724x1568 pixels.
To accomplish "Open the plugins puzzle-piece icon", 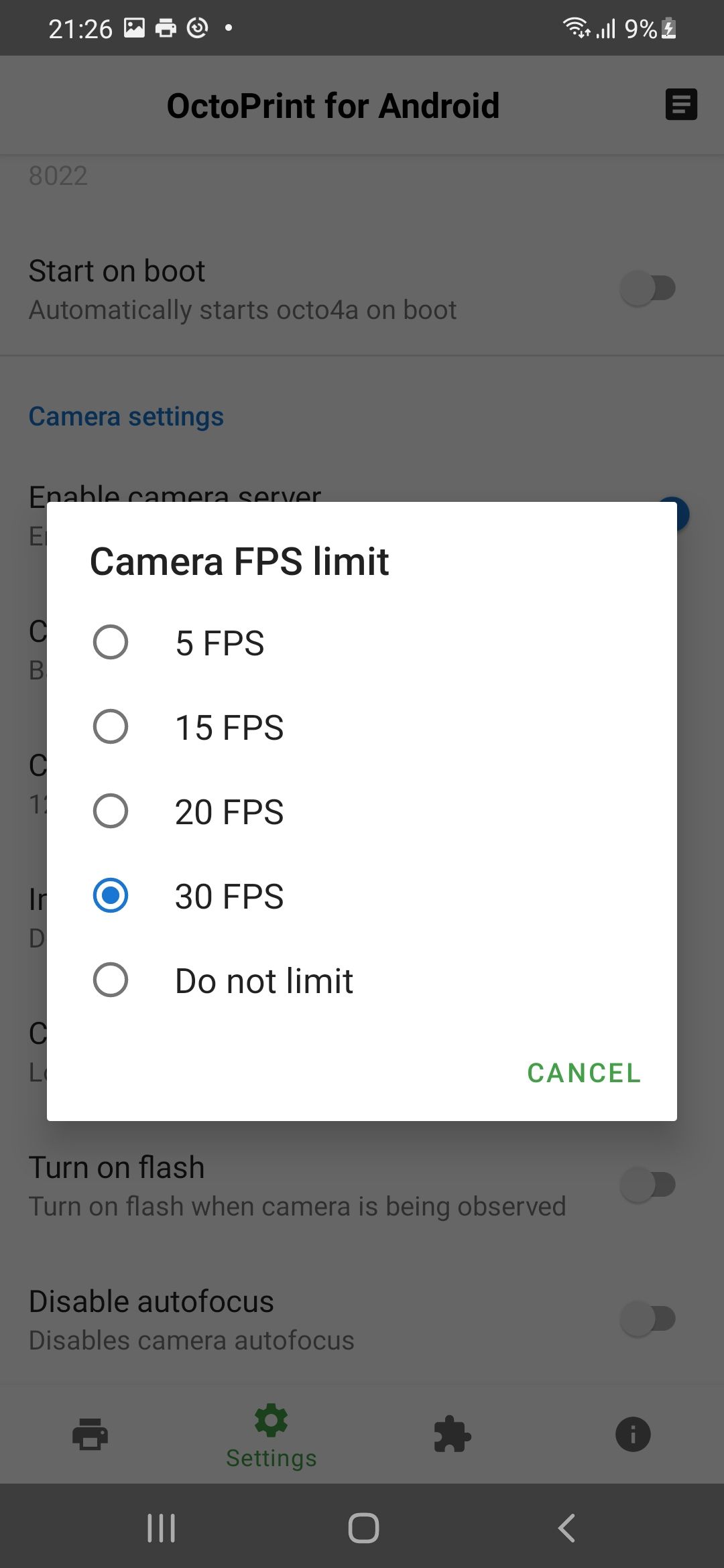I will pyautogui.click(x=452, y=1435).
